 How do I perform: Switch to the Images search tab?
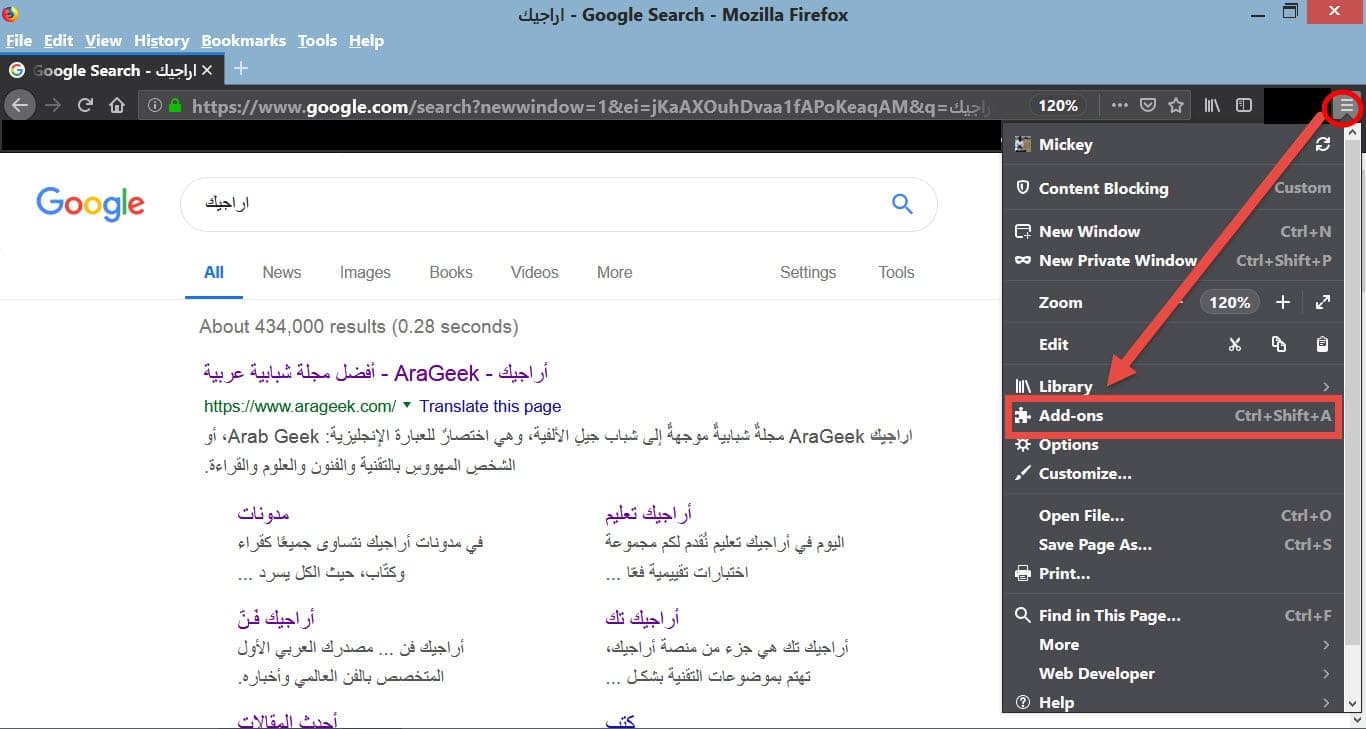click(365, 272)
